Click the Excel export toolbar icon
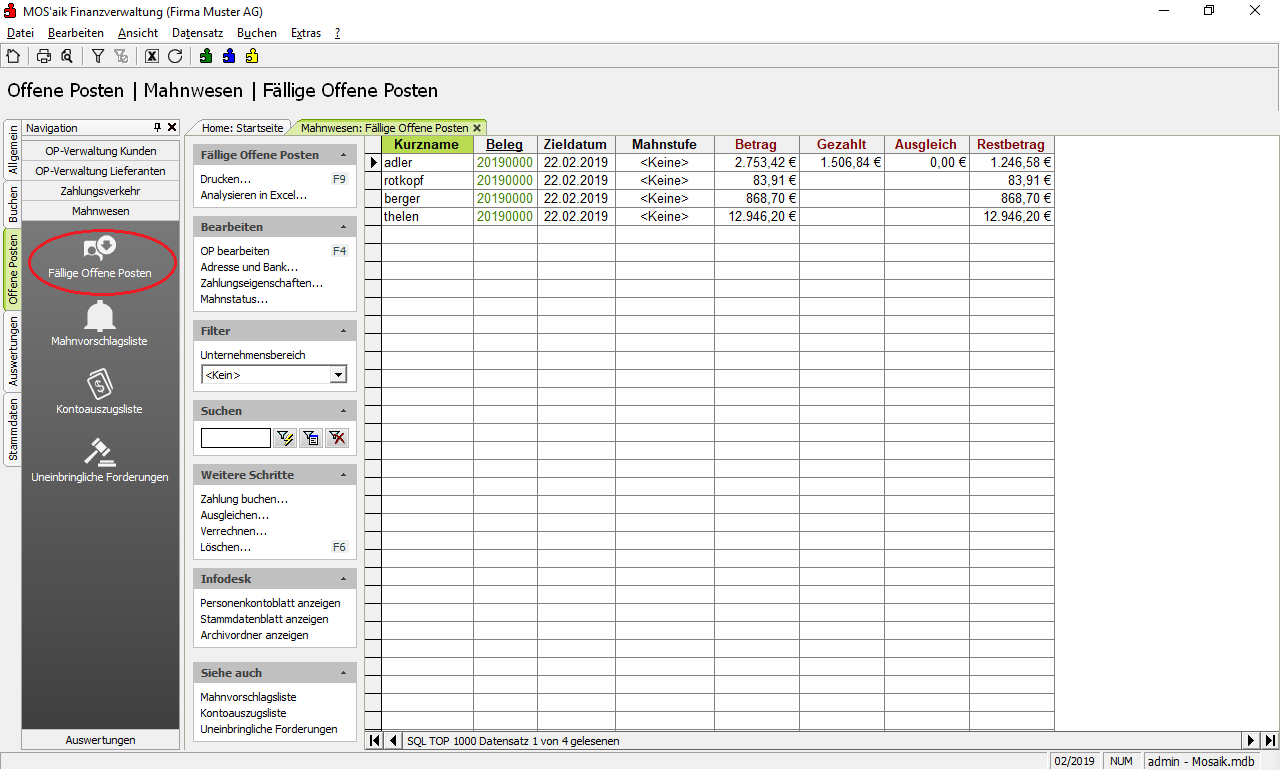 [x=152, y=56]
